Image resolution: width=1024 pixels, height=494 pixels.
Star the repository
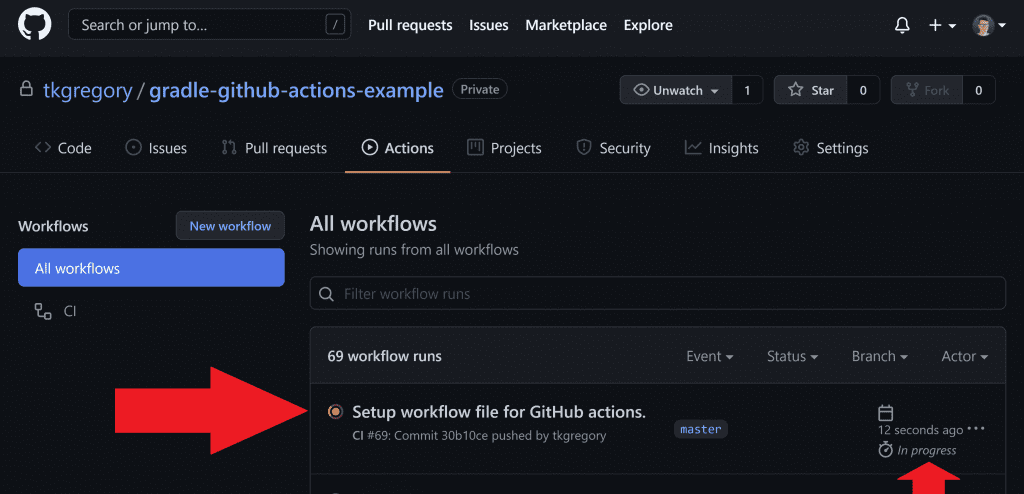[x=811, y=90]
